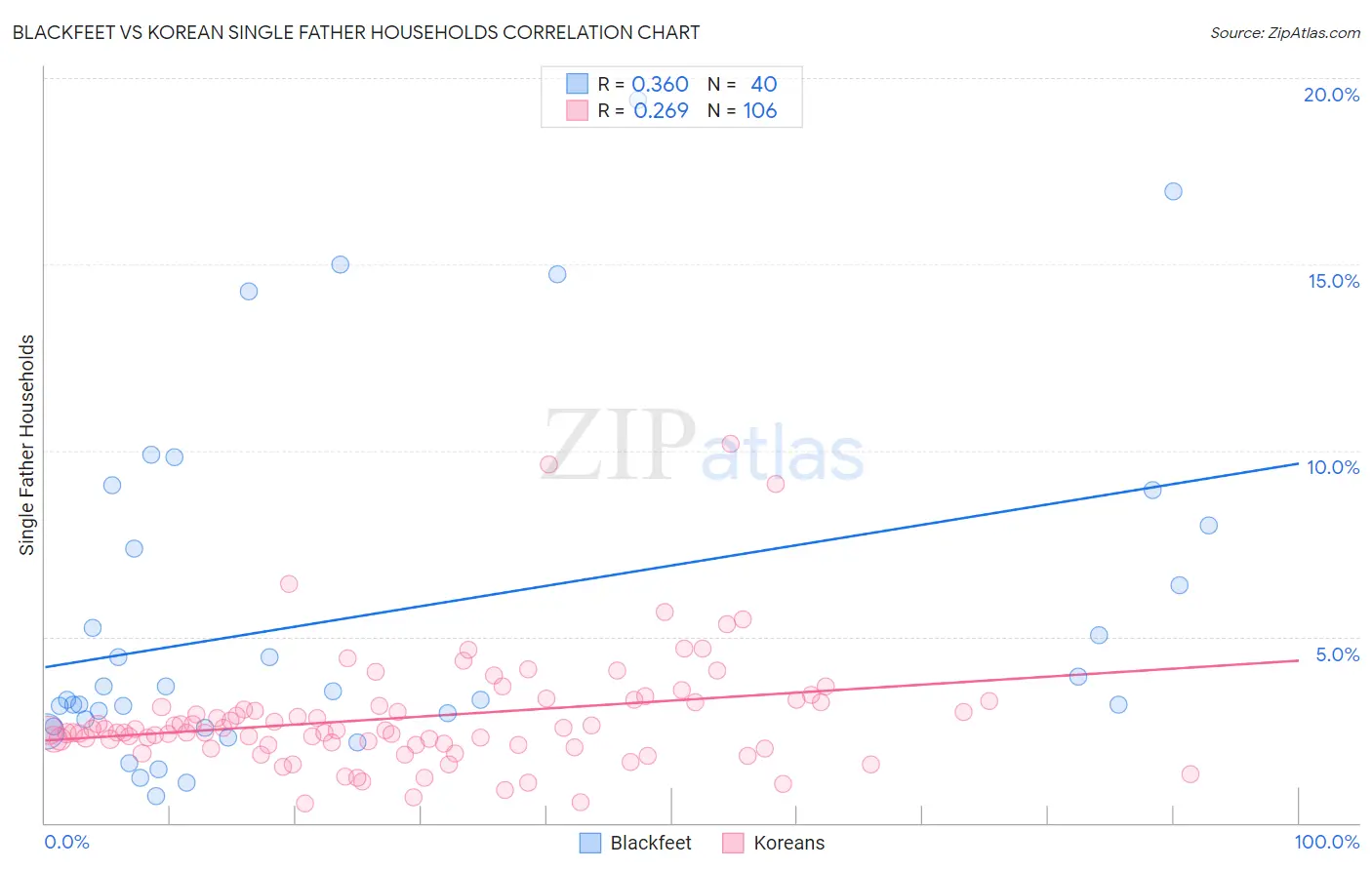Click the 20.0% y-axis label

coord(1332,95)
